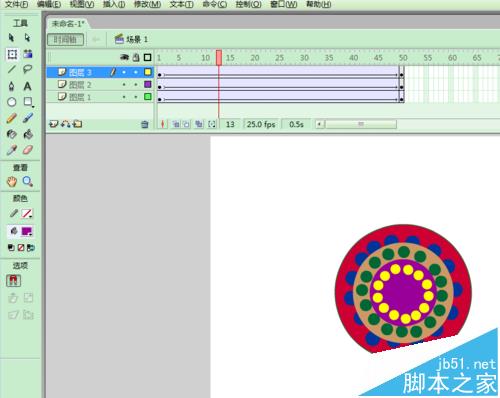Select the 图层 3 layer row
The image size is (500, 398).
click(x=100, y=72)
